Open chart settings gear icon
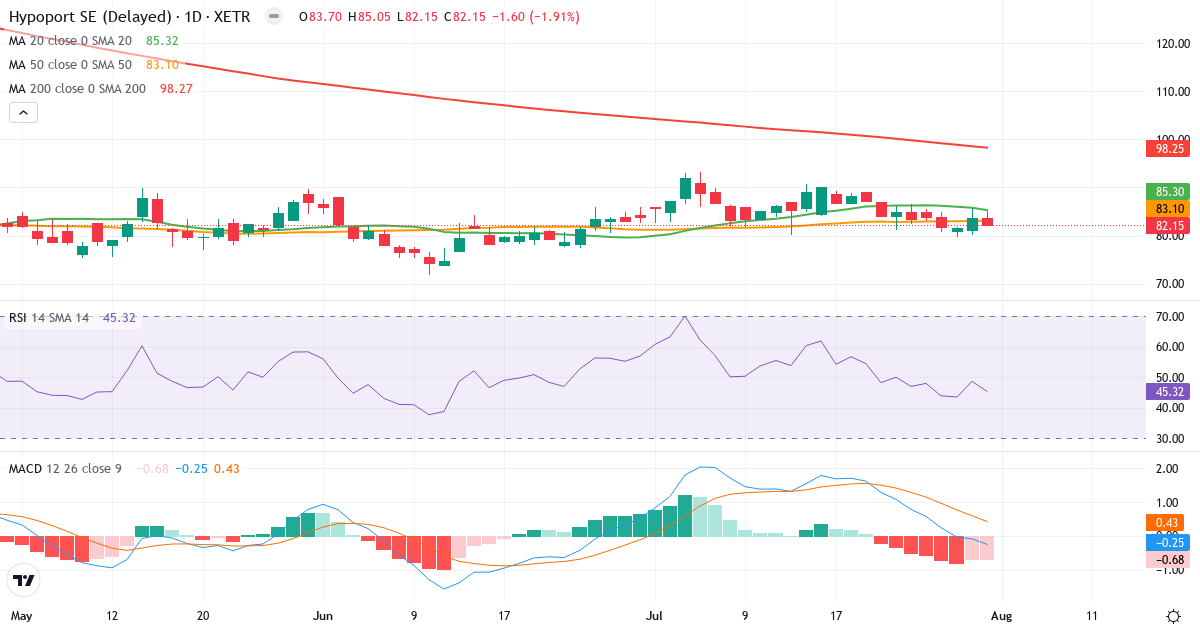The height and width of the screenshot is (630, 1200). (x=1172, y=616)
